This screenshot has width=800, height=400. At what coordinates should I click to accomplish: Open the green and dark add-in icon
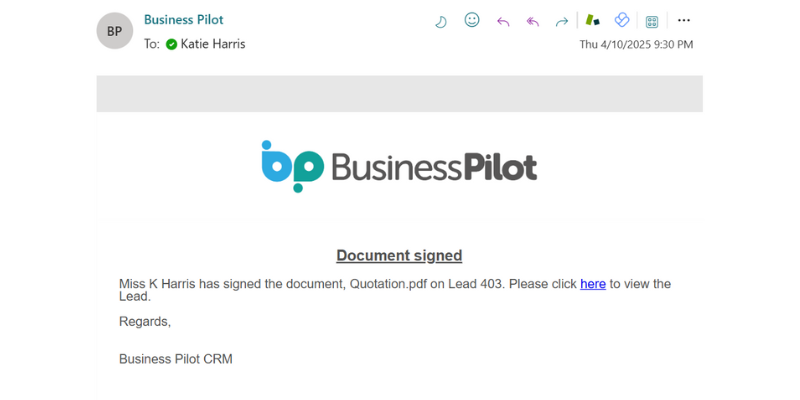[592, 20]
